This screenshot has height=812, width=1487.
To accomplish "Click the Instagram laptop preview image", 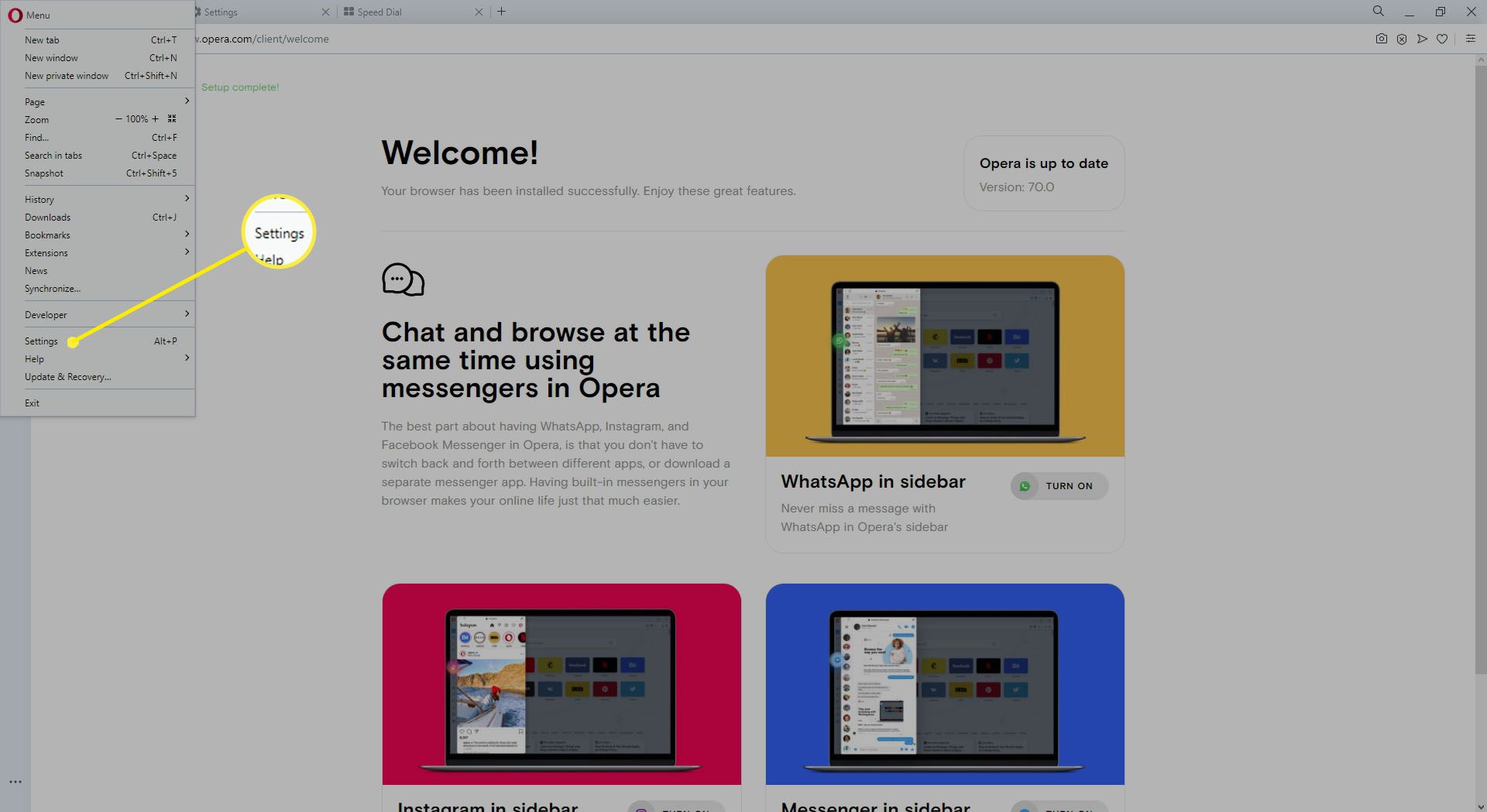I will point(561,684).
